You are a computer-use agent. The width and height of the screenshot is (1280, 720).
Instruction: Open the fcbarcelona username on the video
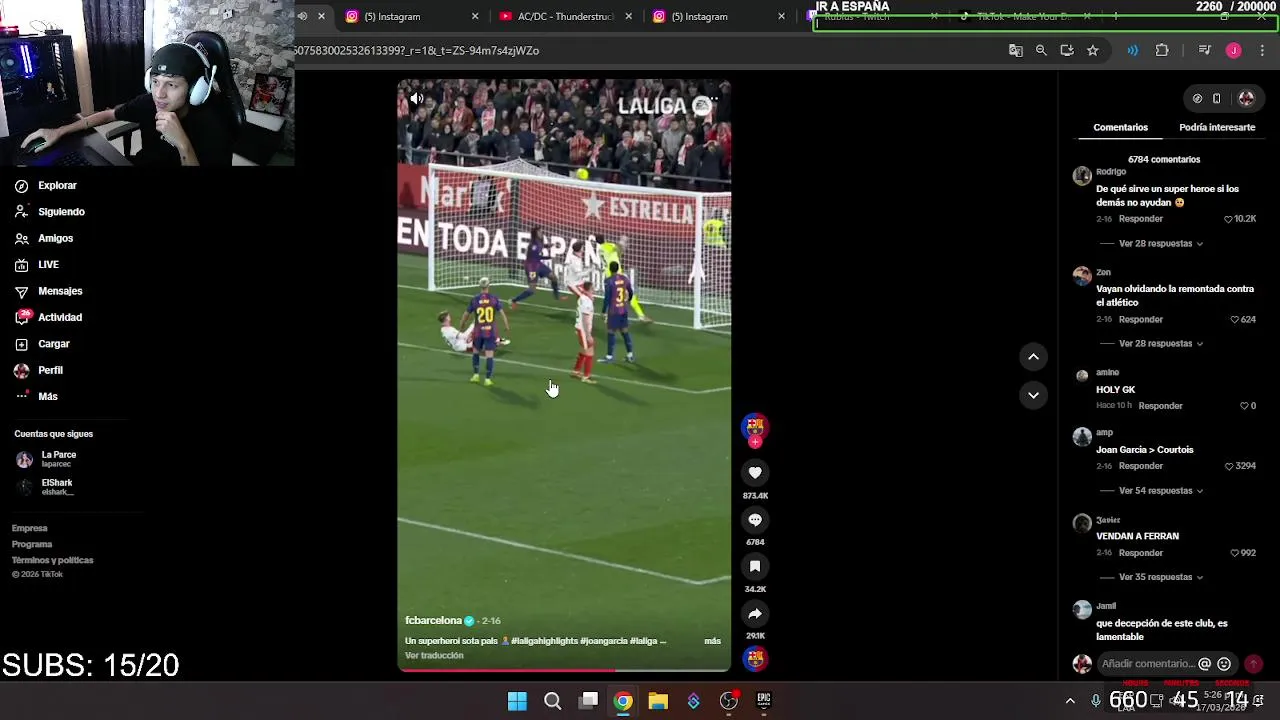click(x=433, y=621)
